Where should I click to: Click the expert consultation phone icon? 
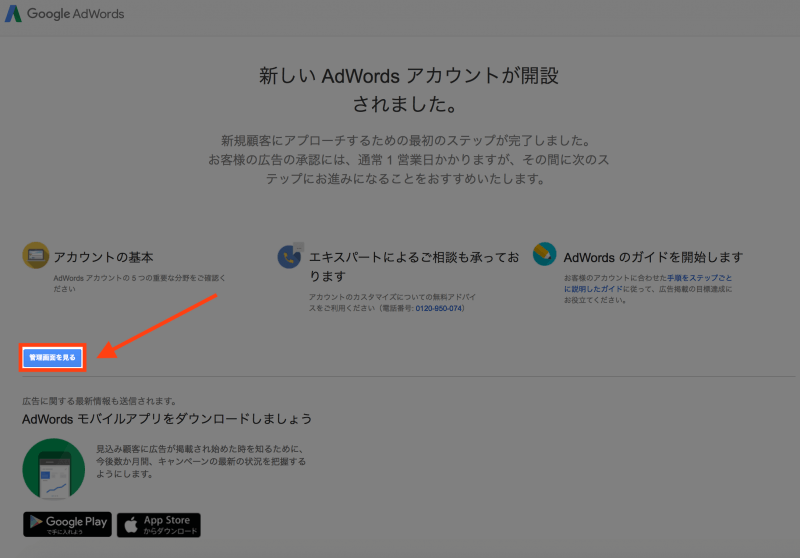coord(290,256)
